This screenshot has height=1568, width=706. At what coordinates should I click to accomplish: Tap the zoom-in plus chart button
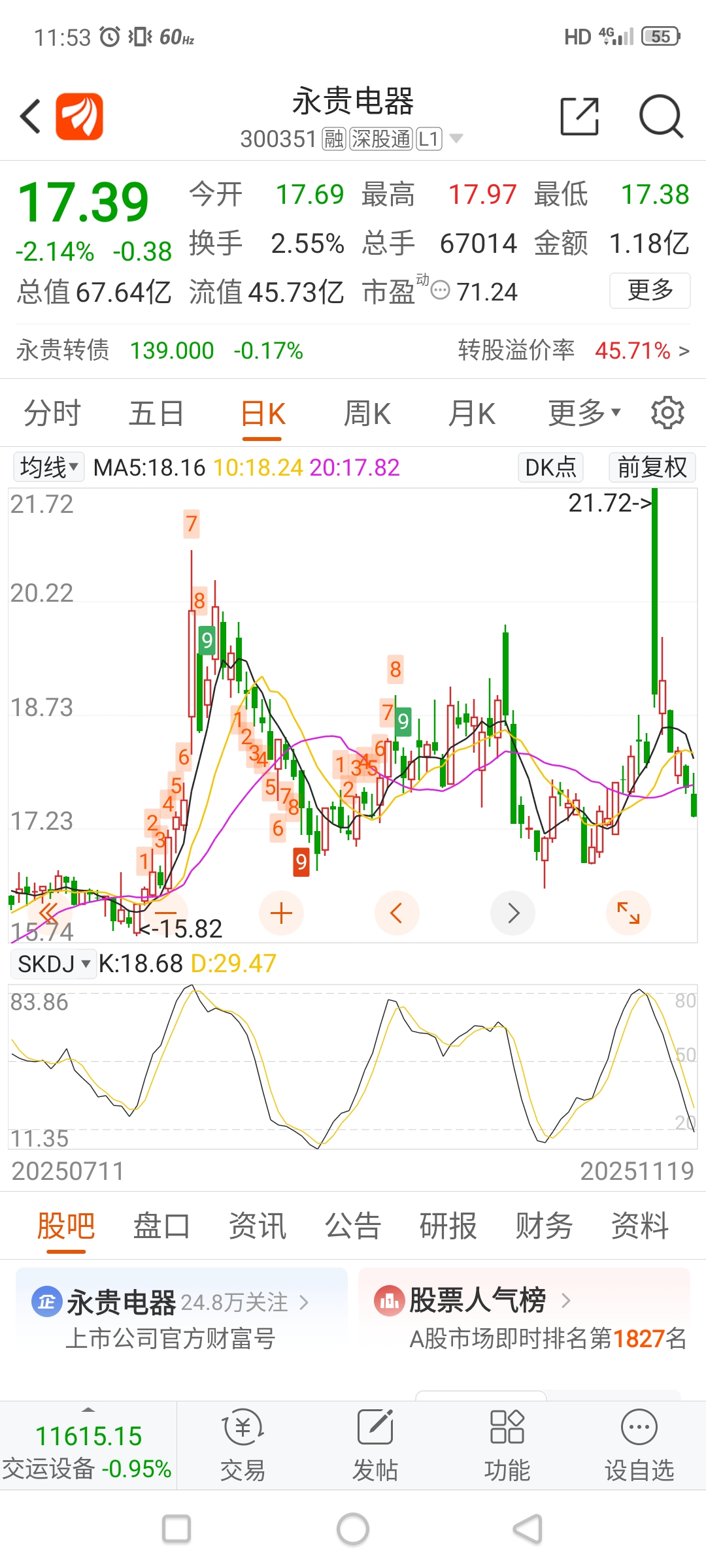281,913
